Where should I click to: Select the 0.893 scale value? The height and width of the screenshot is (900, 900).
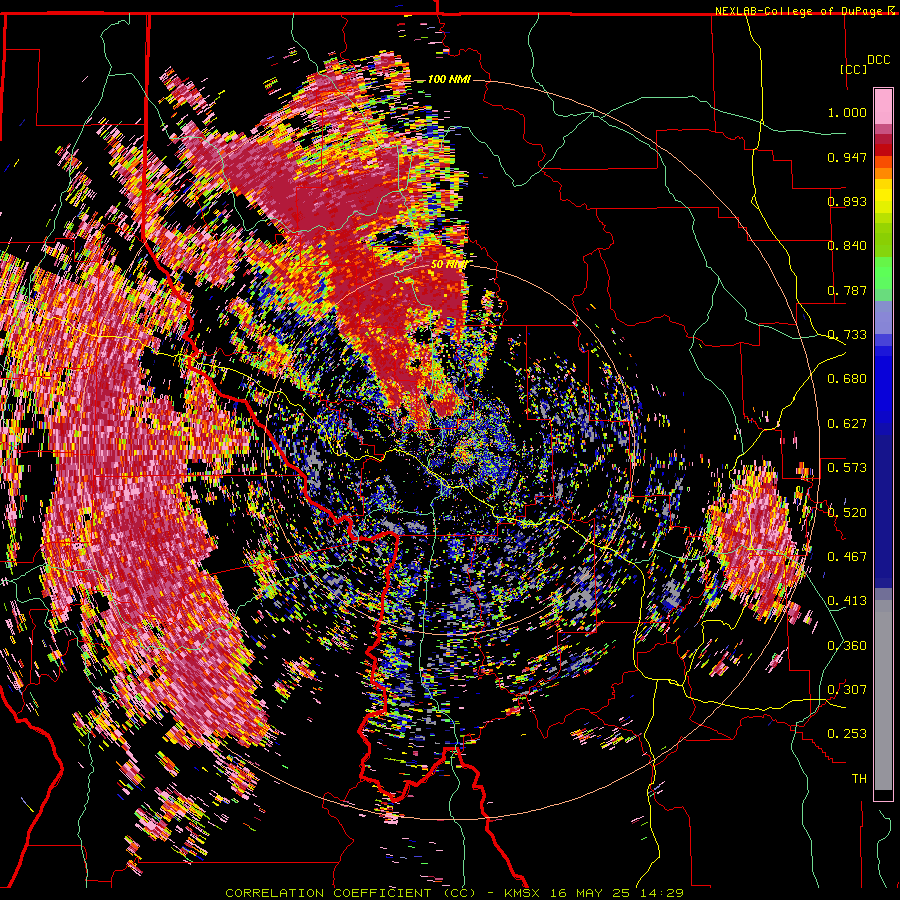[x=847, y=201]
